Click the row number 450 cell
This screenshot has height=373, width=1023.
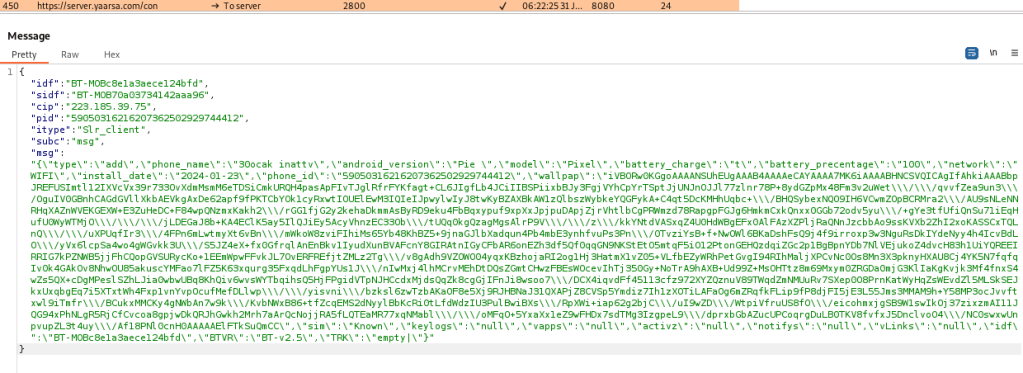point(10,6)
